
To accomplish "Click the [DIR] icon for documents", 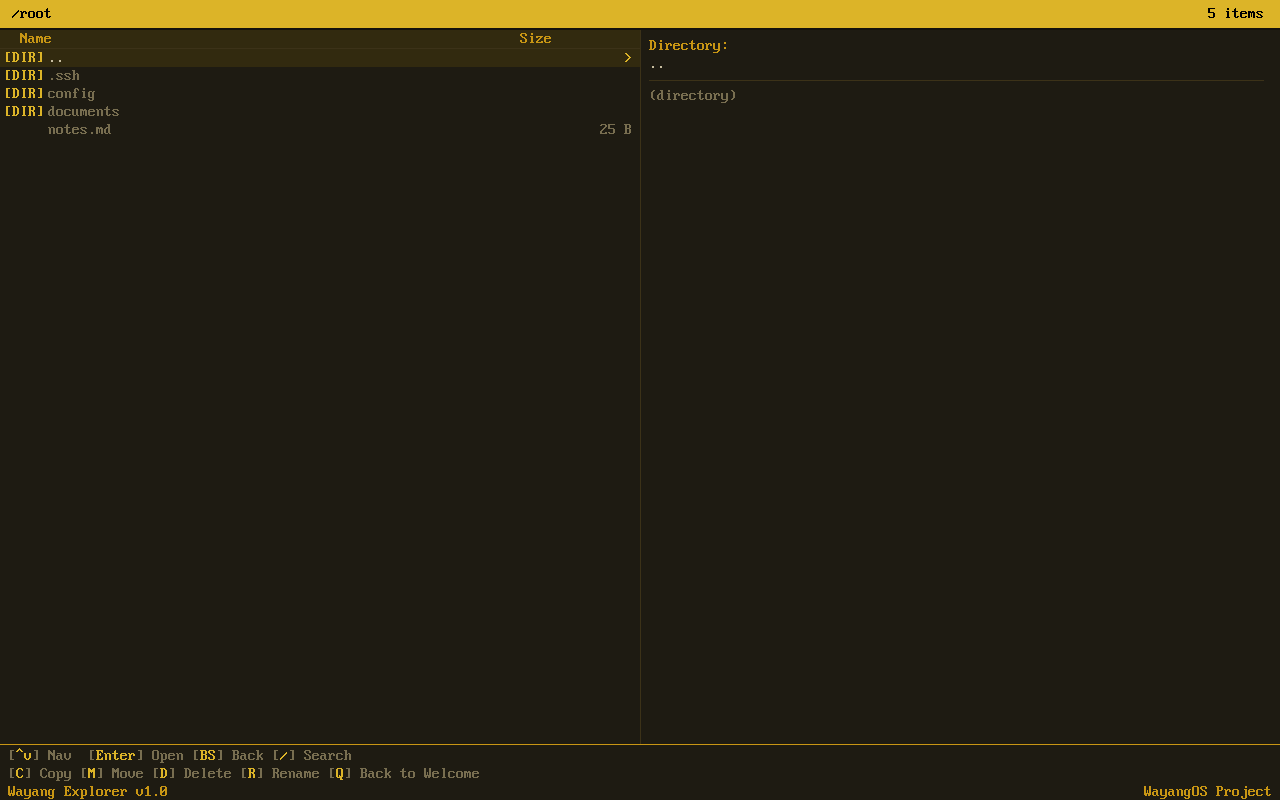I will pos(22,111).
